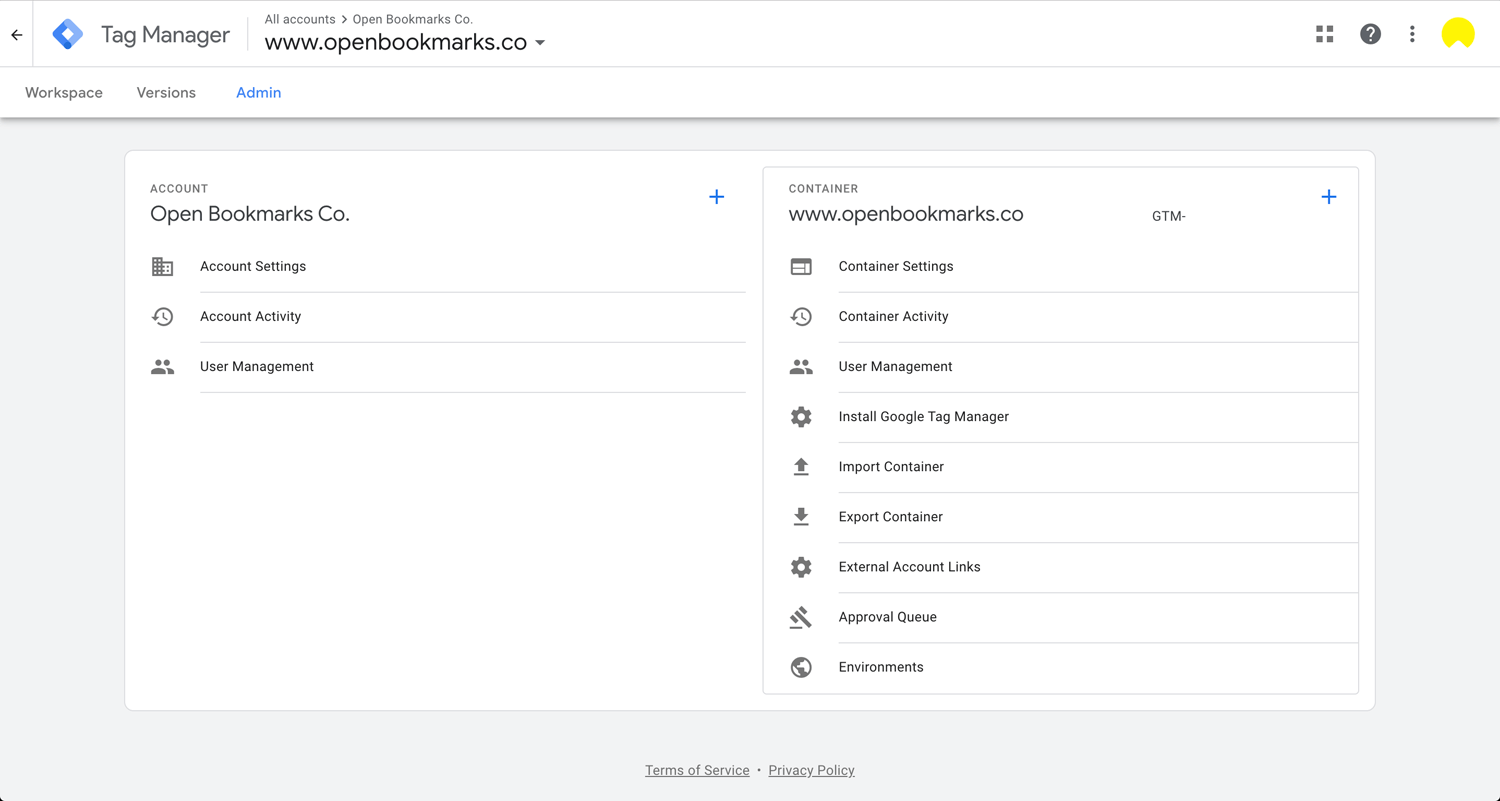The width and height of the screenshot is (1500, 801).
Task: Click the Account Settings building icon
Action: click(x=162, y=267)
